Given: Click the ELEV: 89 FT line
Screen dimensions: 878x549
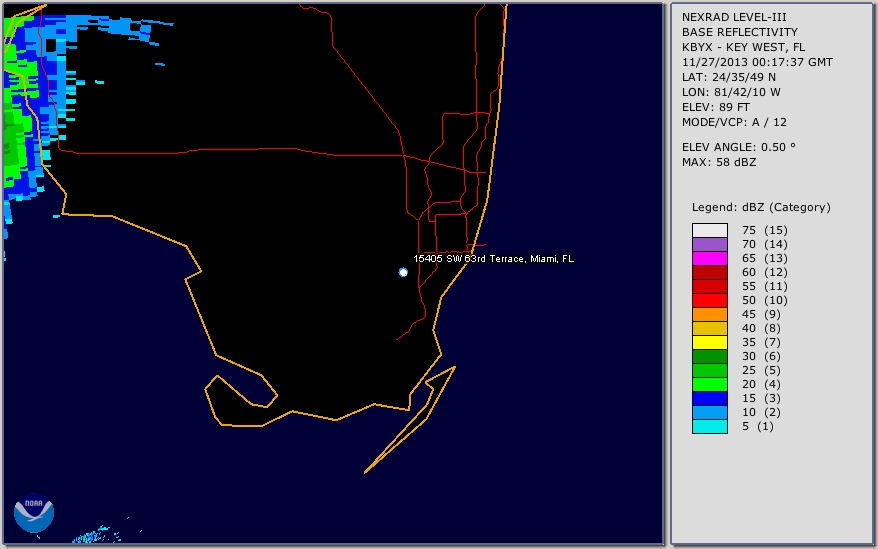Looking at the screenshot, I should pos(716,107).
